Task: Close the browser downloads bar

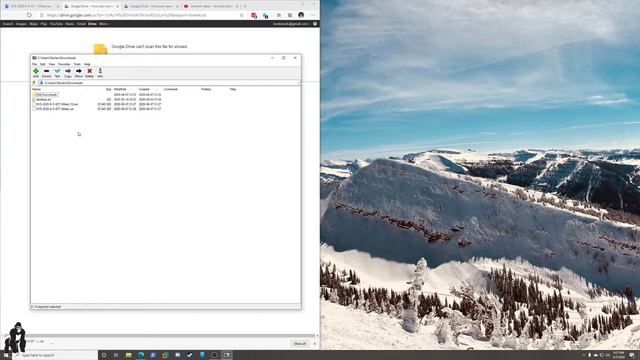Action: point(314,344)
